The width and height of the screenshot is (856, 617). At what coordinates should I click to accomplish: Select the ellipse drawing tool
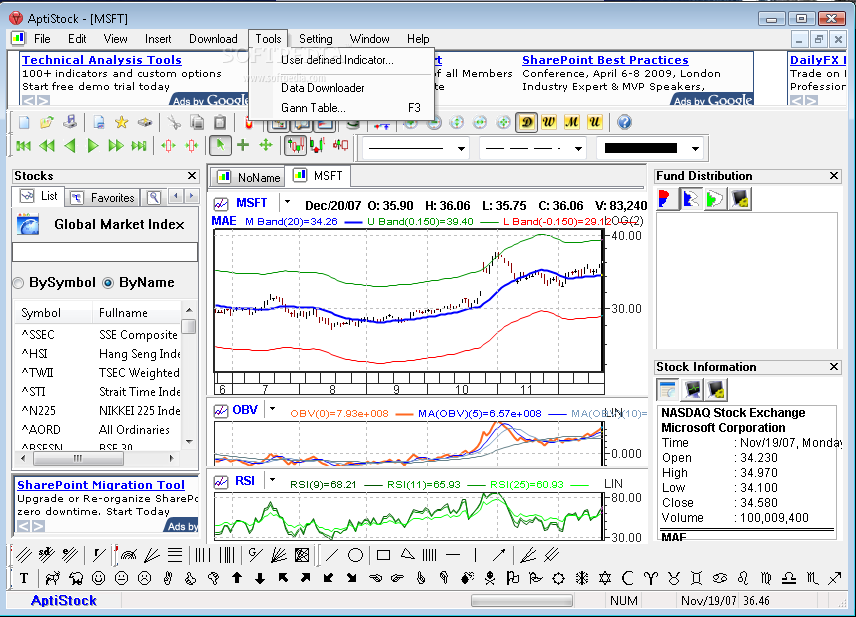355,555
